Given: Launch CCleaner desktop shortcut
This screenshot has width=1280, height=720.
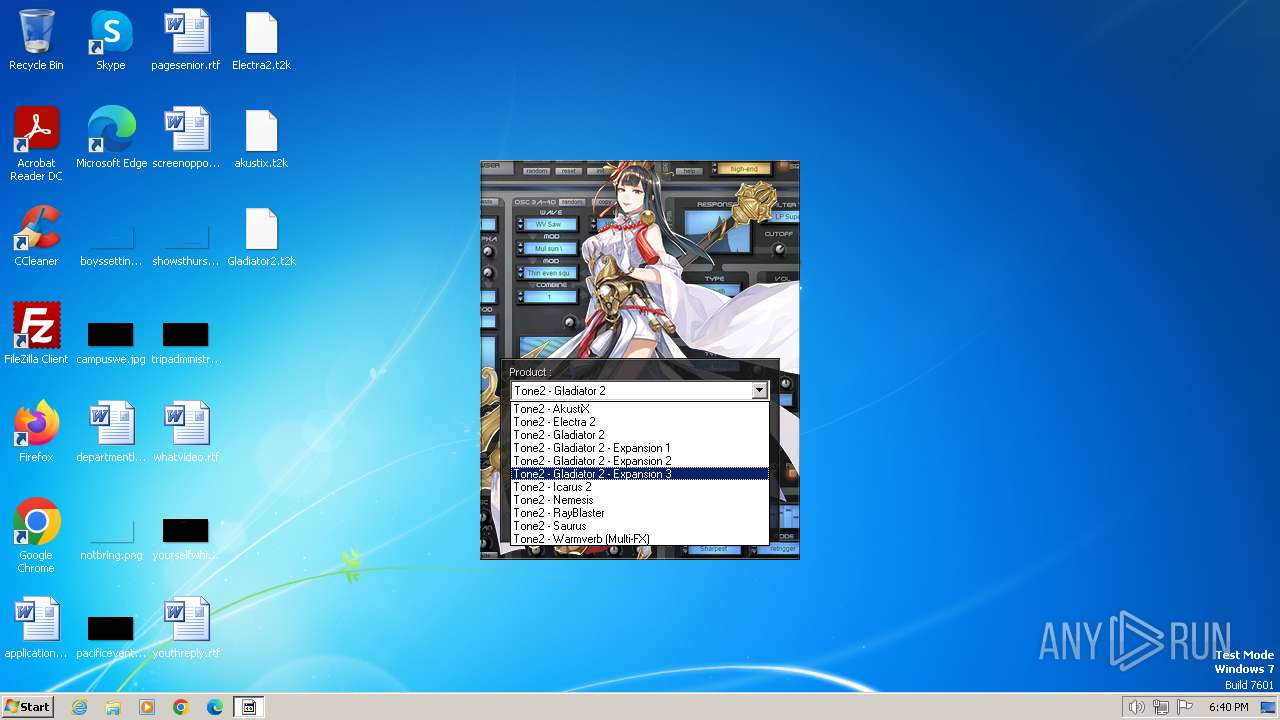Looking at the screenshot, I should (36, 236).
